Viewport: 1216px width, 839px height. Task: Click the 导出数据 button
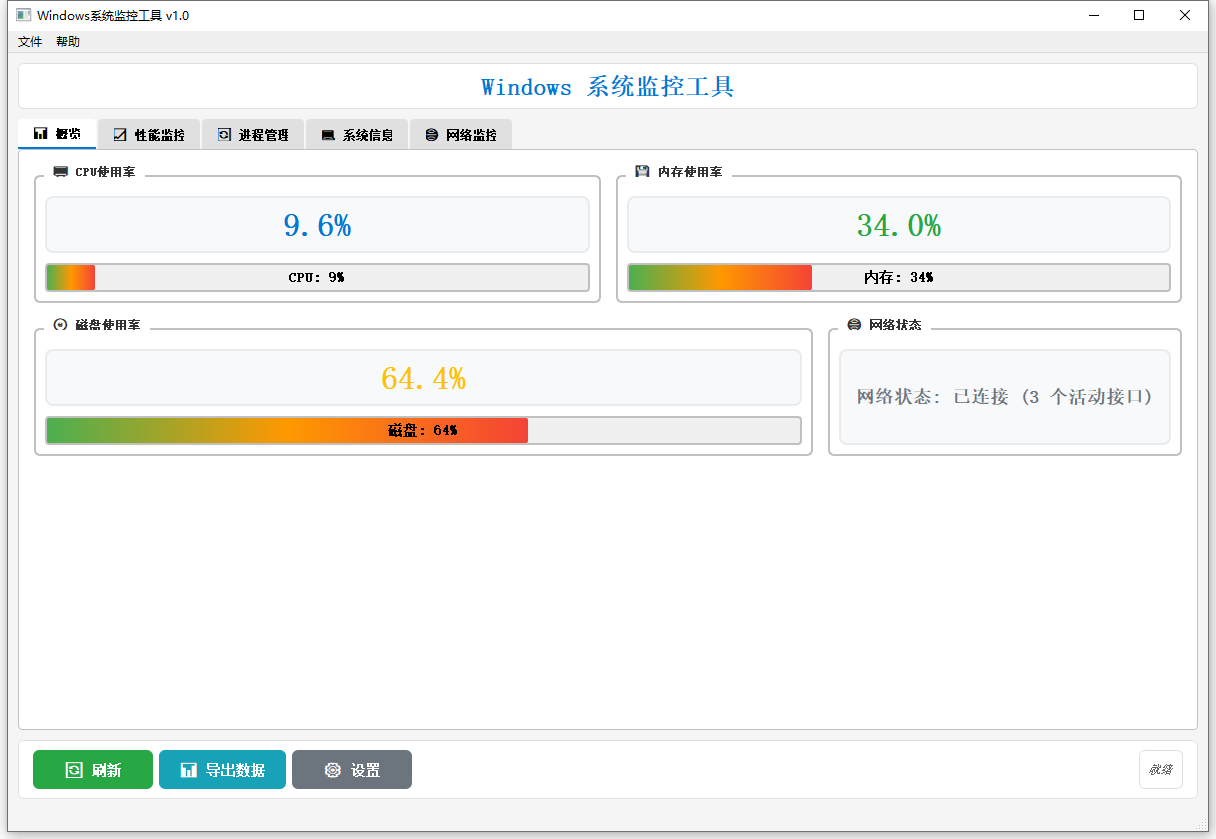tap(222, 770)
